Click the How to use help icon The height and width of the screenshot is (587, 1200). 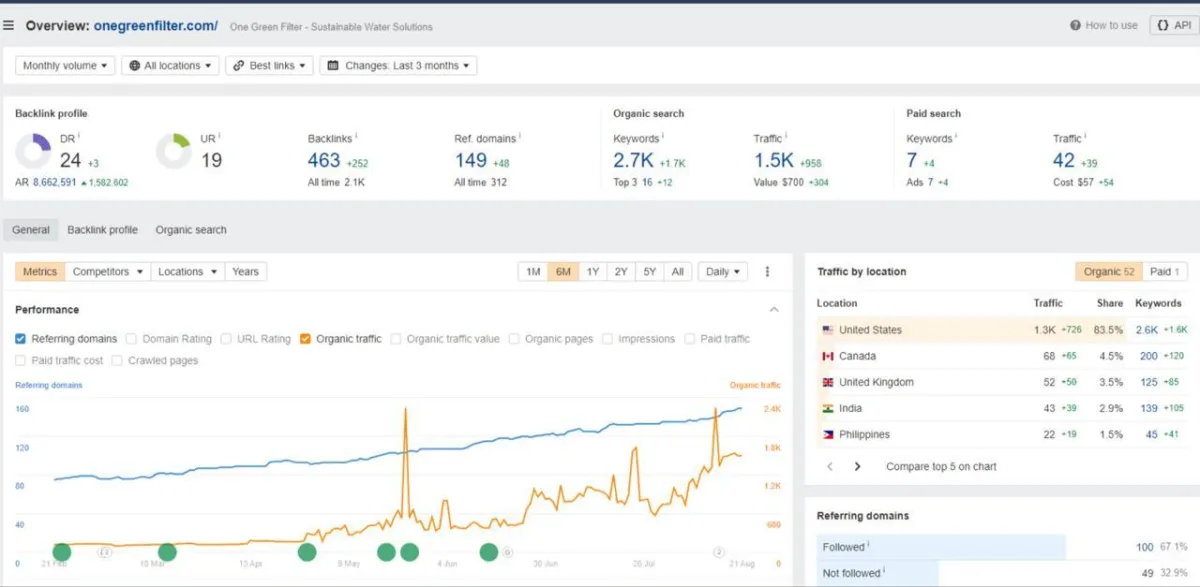(x=1075, y=26)
